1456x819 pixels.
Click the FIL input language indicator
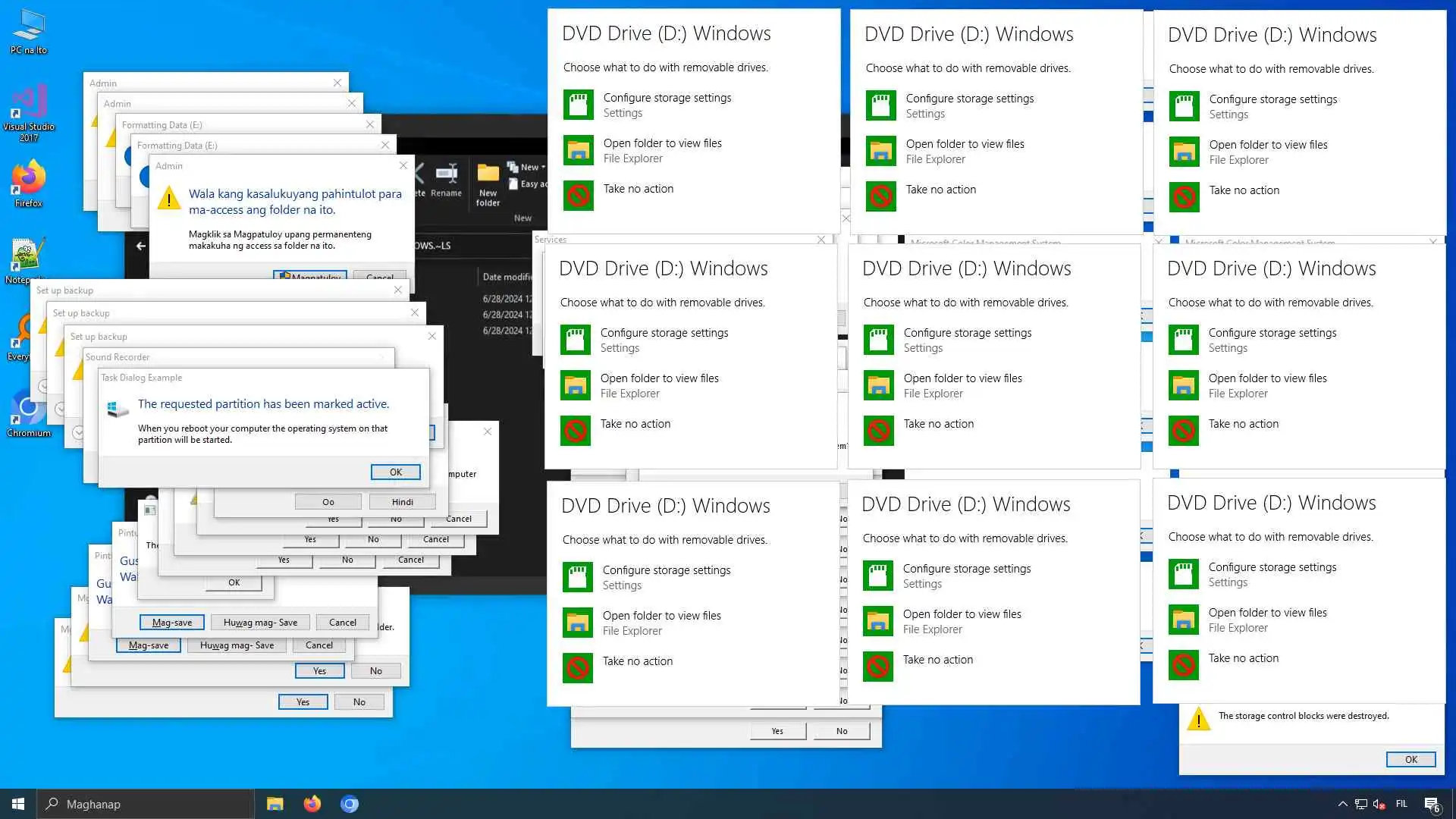point(1401,804)
